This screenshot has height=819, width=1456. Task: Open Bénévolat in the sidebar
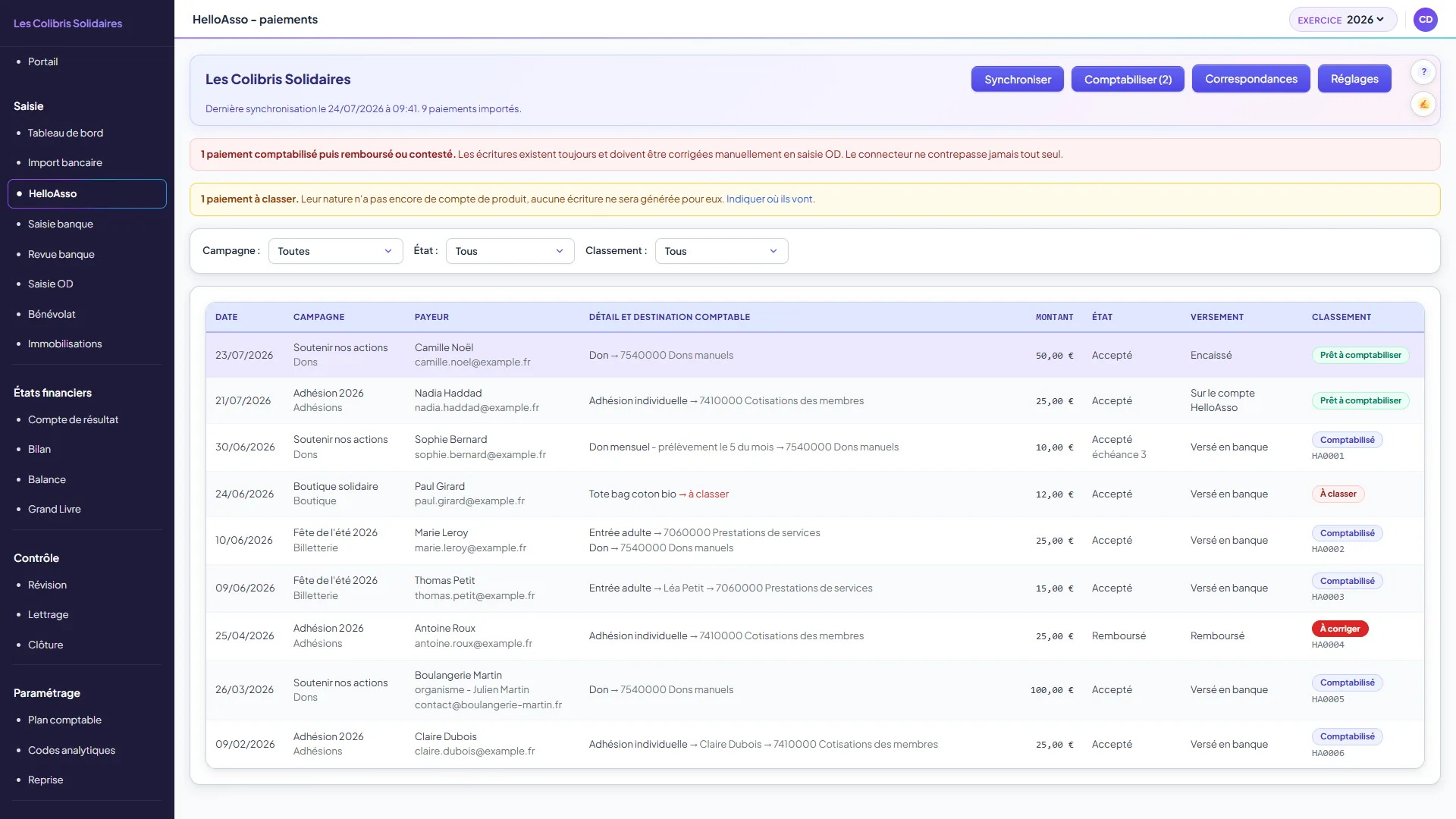(x=52, y=314)
